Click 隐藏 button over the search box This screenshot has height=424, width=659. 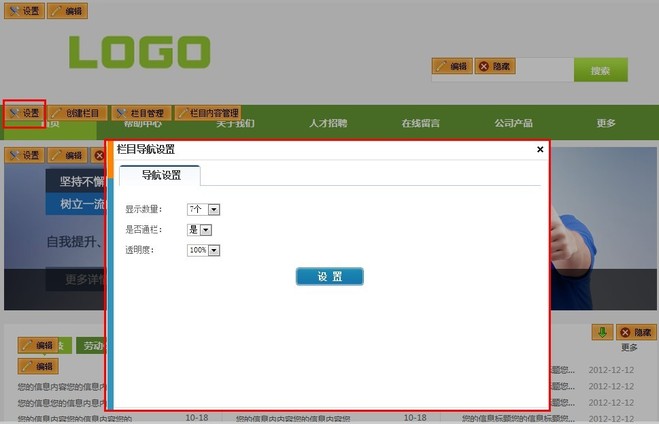[x=495, y=66]
